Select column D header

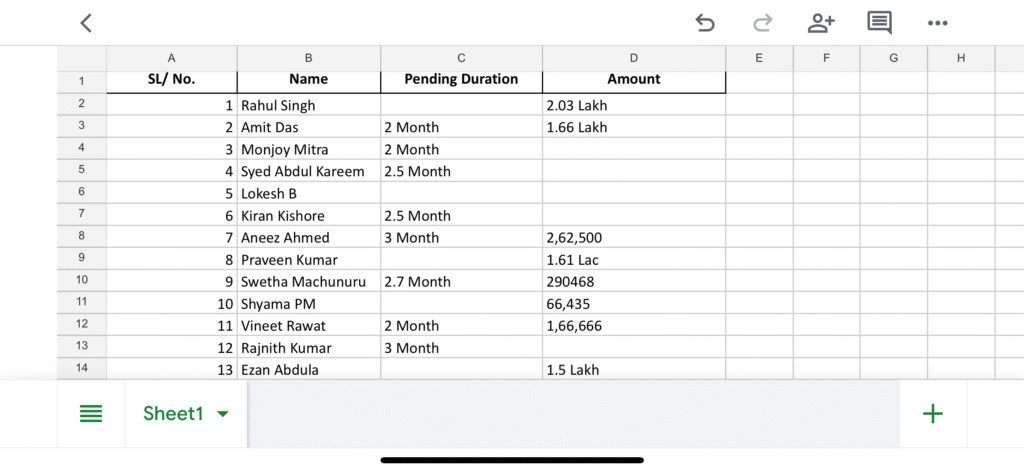(634, 58)
